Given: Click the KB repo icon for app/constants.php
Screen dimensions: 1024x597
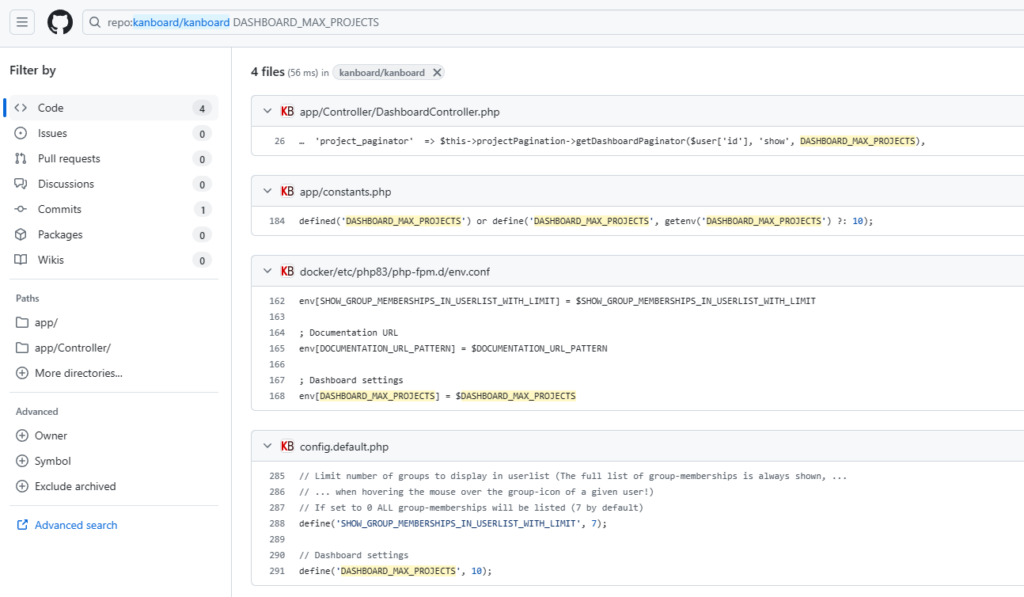Looking at the screenshot, I should coord(287,191).
